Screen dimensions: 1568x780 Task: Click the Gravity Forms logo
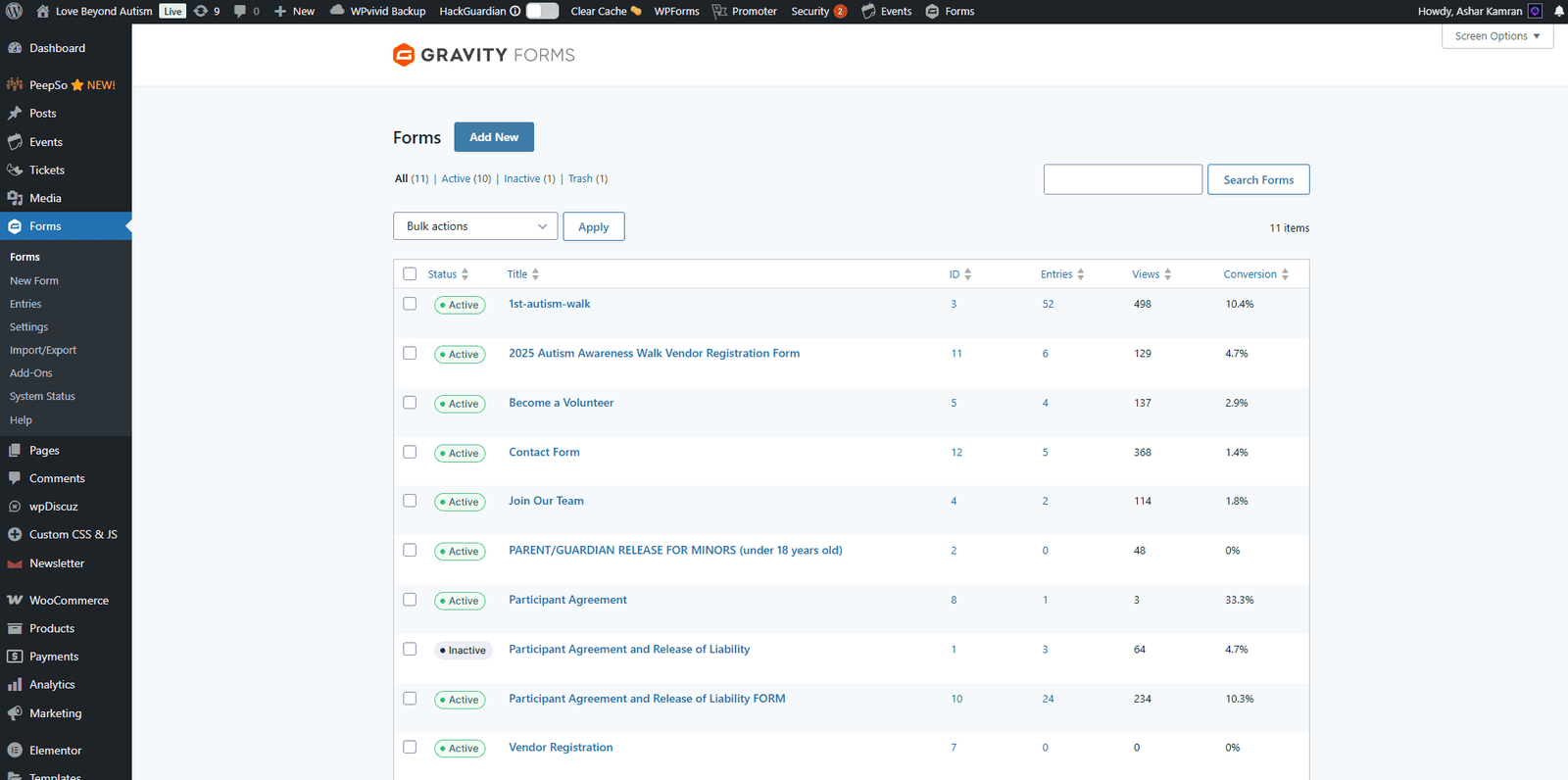tap(484, 55)
